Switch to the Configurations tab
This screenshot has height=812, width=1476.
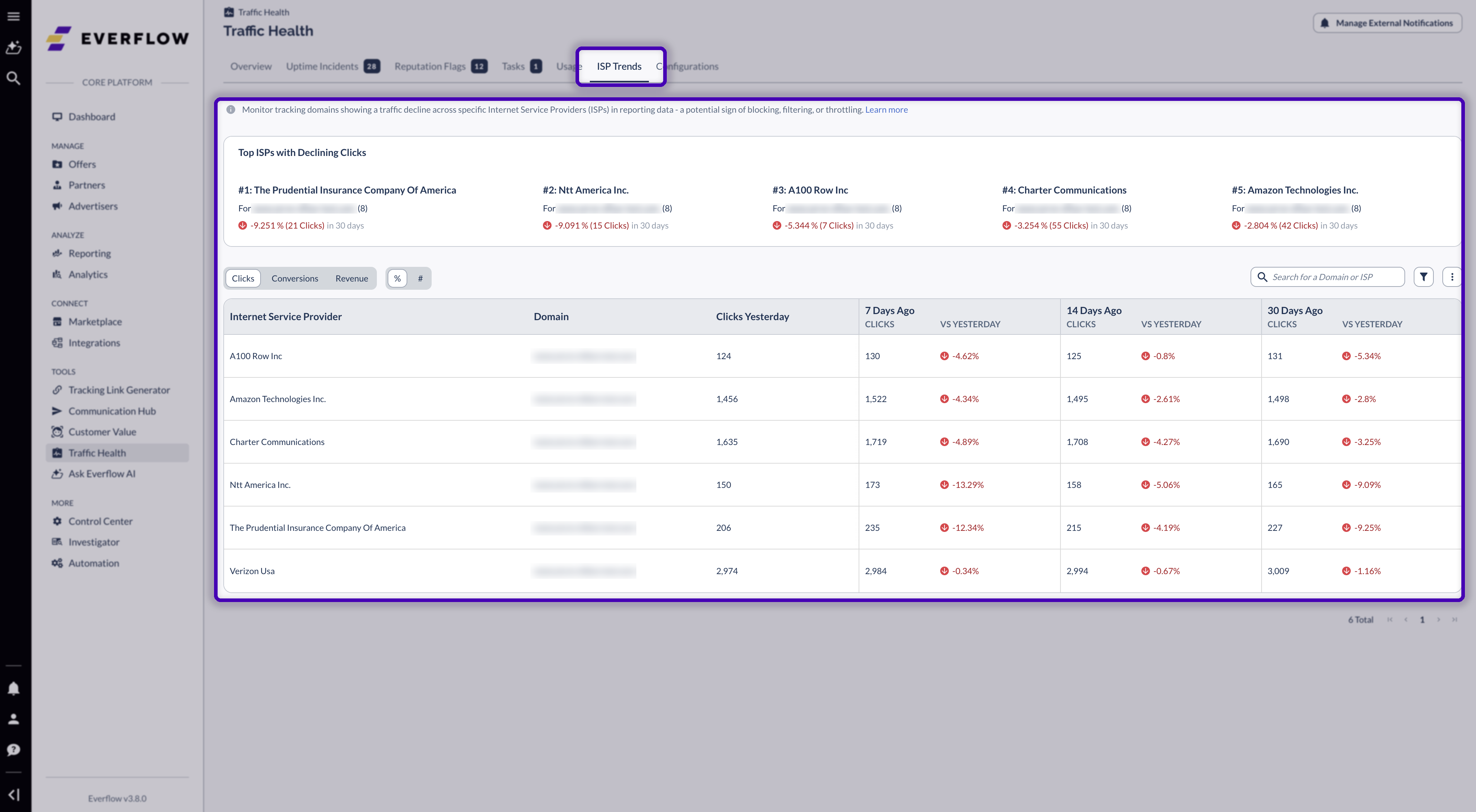tap(687, 67)
